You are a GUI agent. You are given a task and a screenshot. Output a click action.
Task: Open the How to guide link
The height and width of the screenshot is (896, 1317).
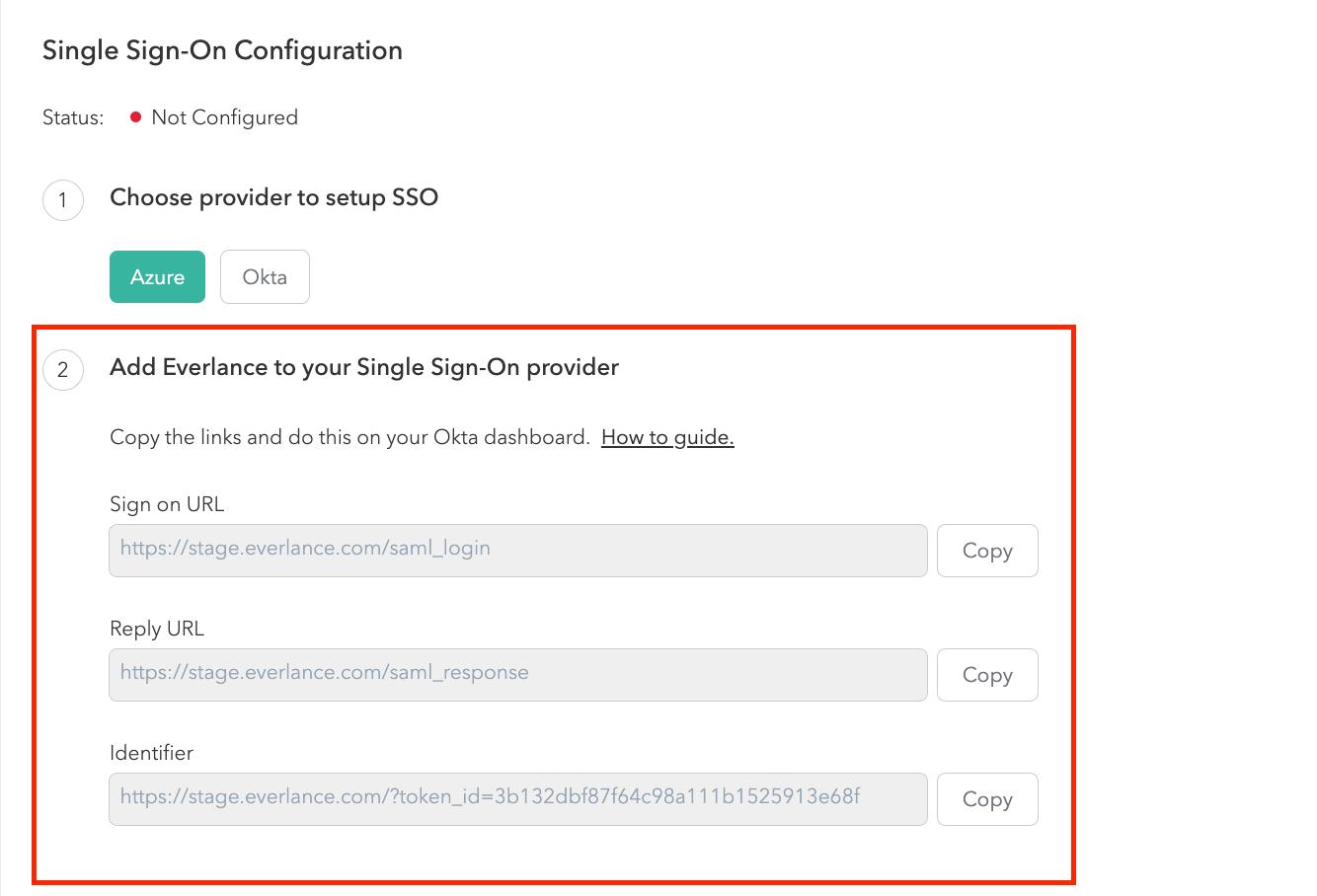(x=667, y=437)
